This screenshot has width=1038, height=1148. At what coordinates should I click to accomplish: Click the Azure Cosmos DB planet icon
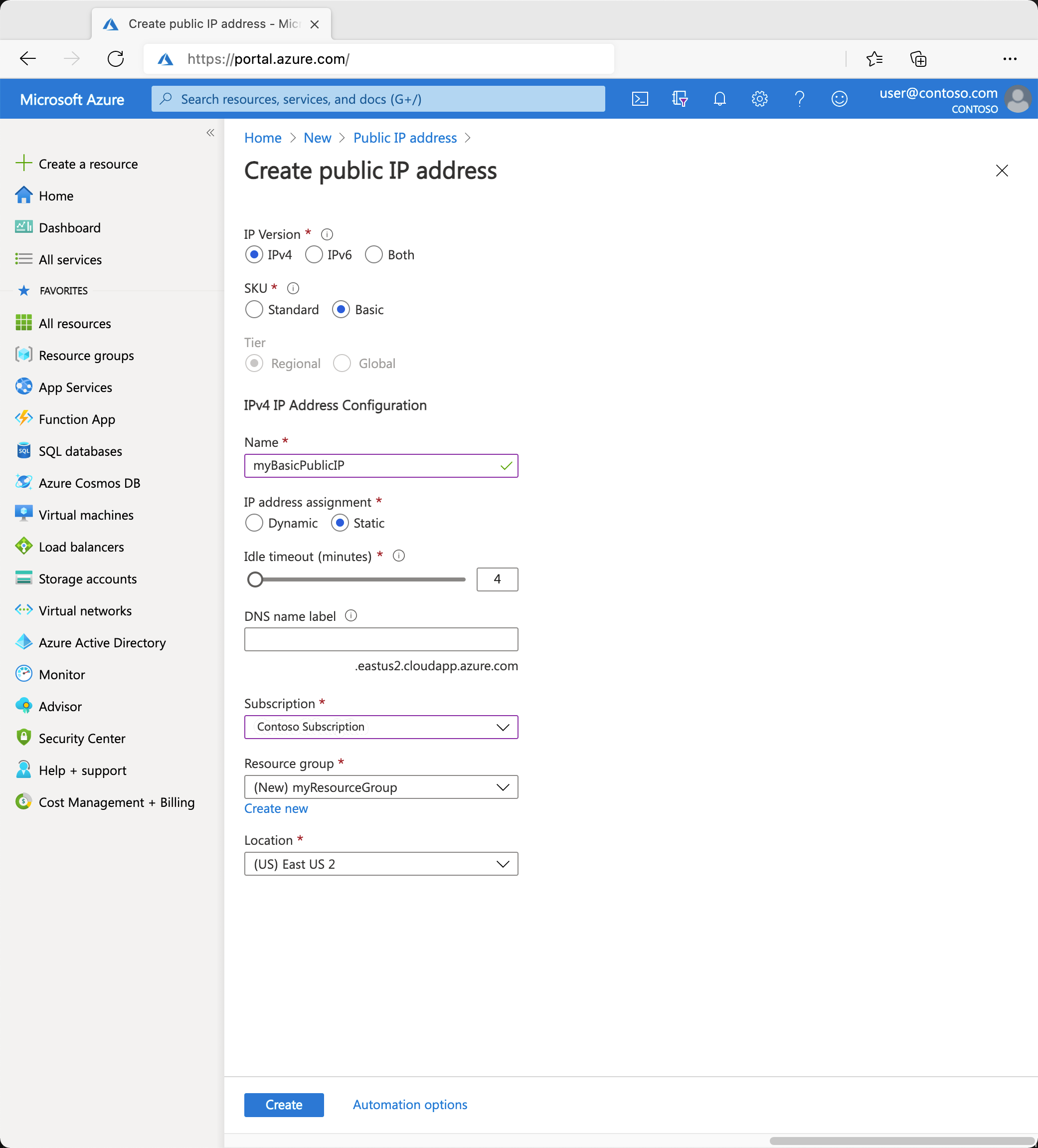23,482
